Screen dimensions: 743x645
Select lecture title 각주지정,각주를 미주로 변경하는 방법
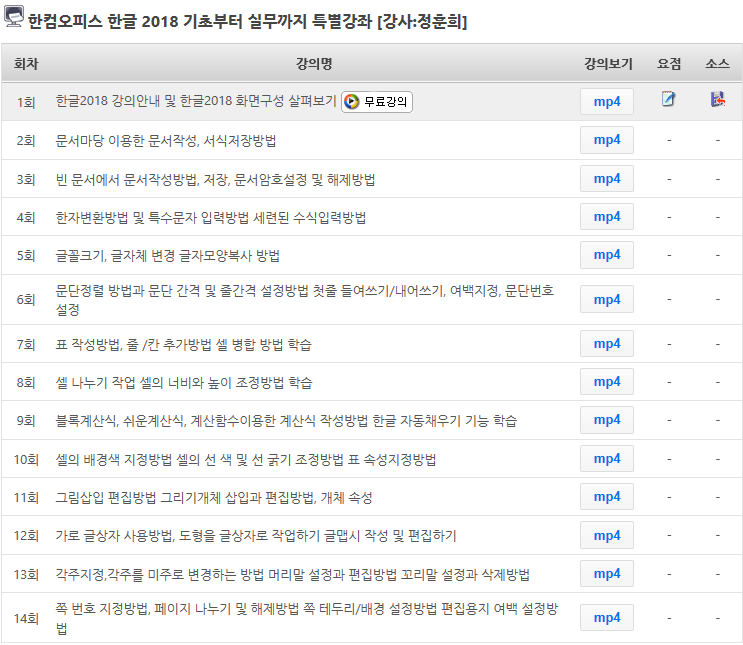click(x=159, y=575)
